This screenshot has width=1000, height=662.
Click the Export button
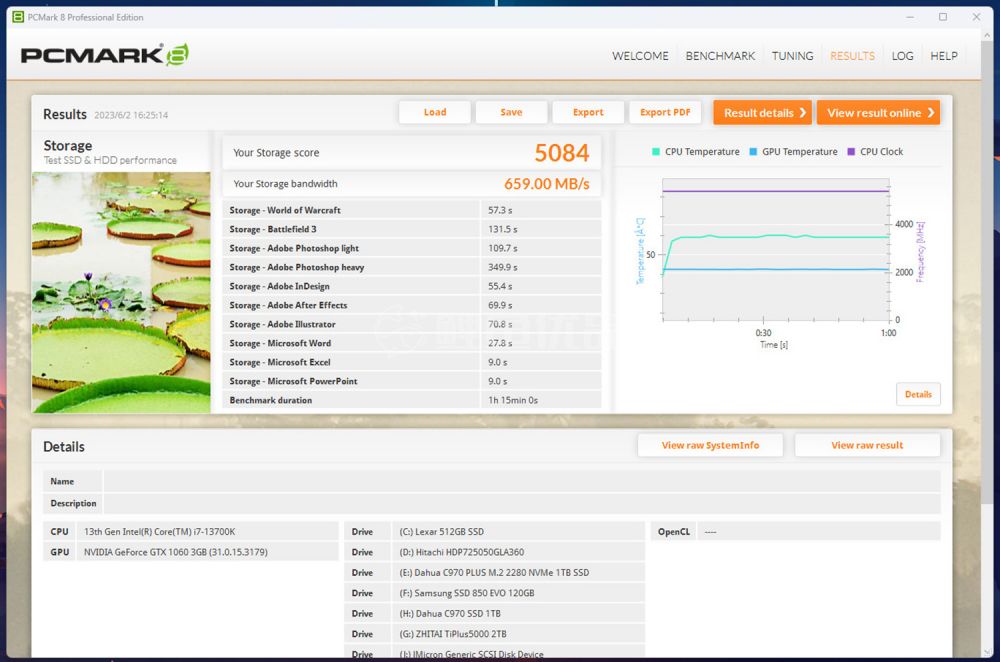pyautogui.click(x=588, y=112)
